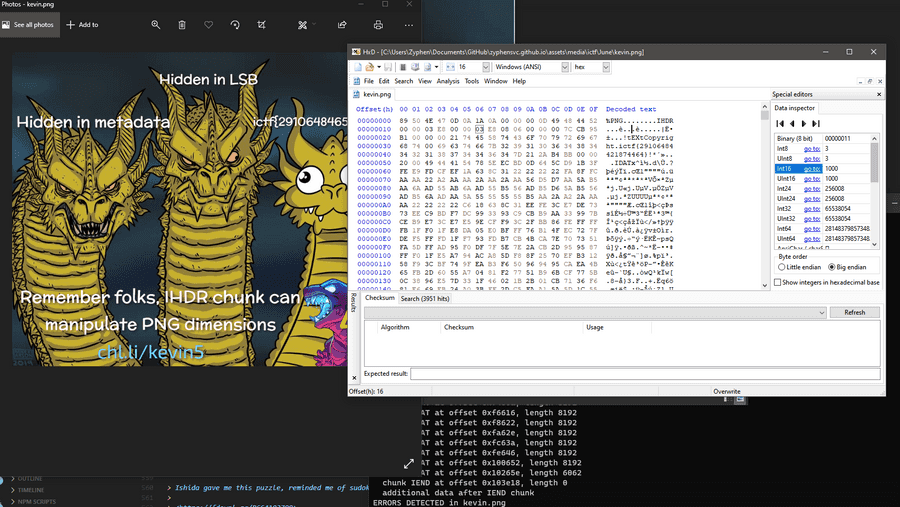
Task: Jump to first byte in Data inspector
Action: [x=780, y=123]
